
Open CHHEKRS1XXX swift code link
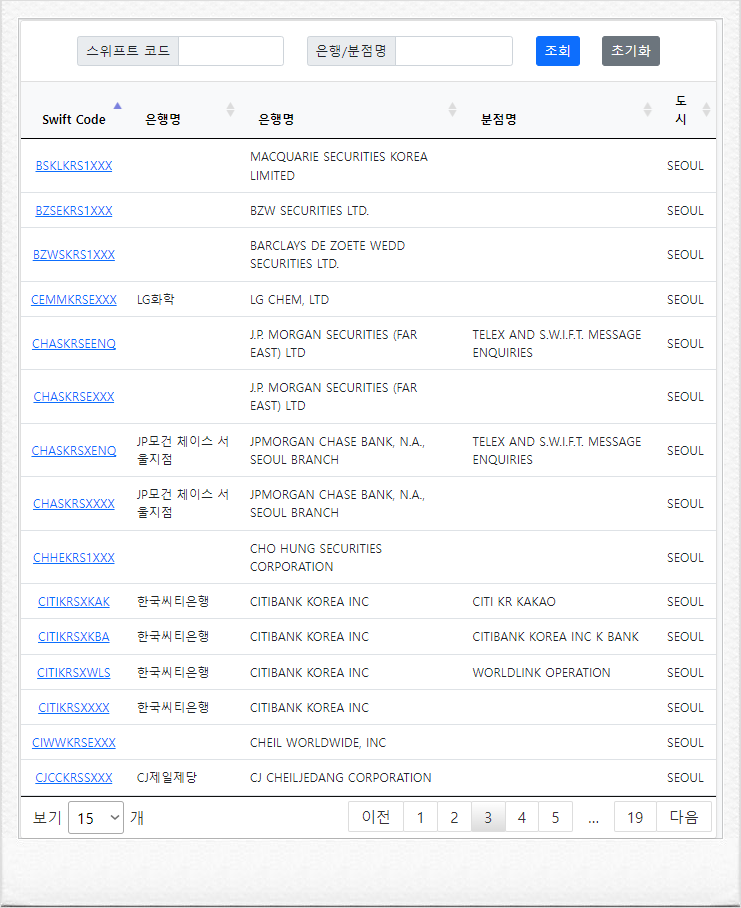tap(74, 558)
